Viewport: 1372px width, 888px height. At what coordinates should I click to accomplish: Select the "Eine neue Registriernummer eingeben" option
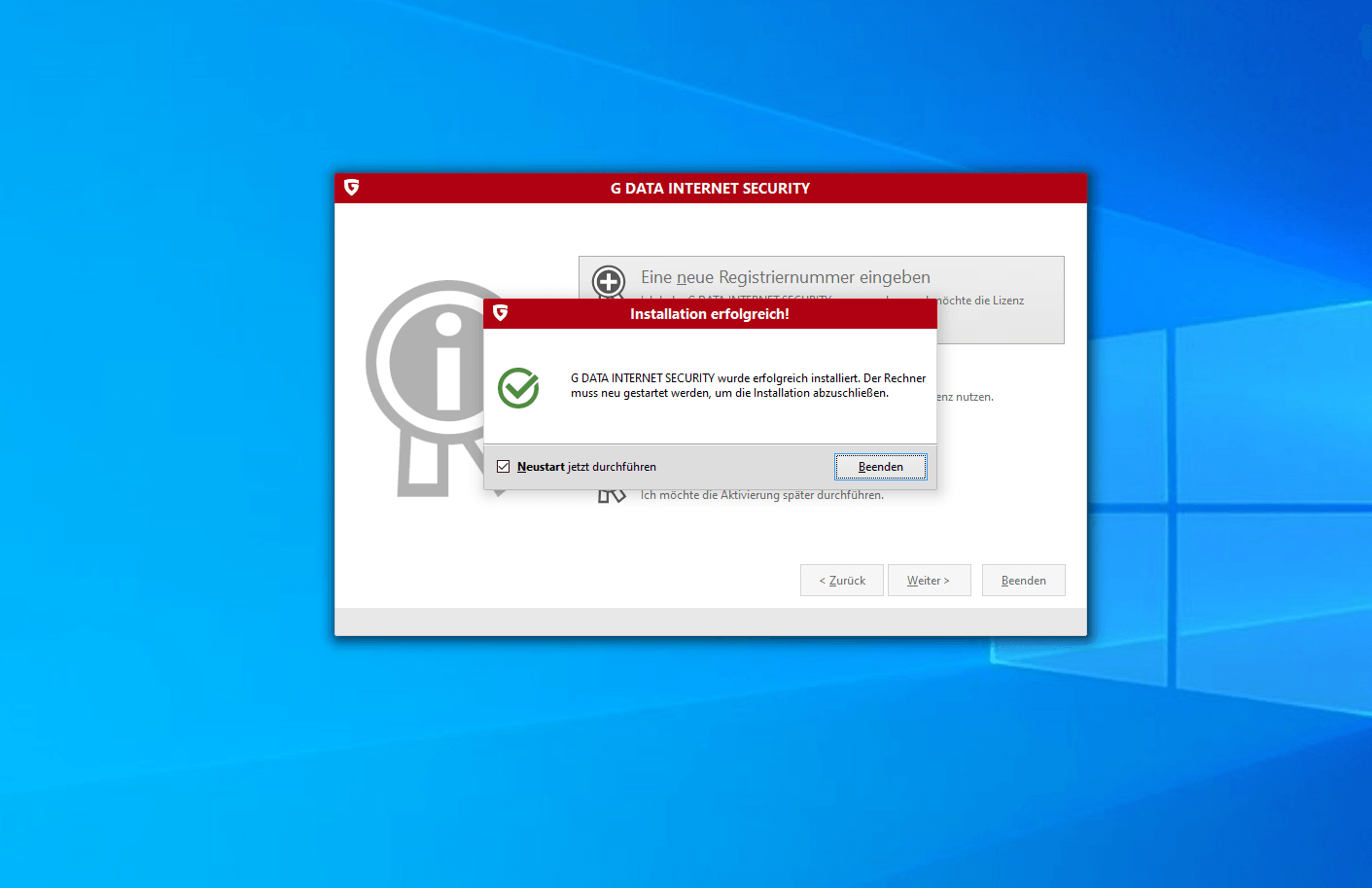point(785,277)
